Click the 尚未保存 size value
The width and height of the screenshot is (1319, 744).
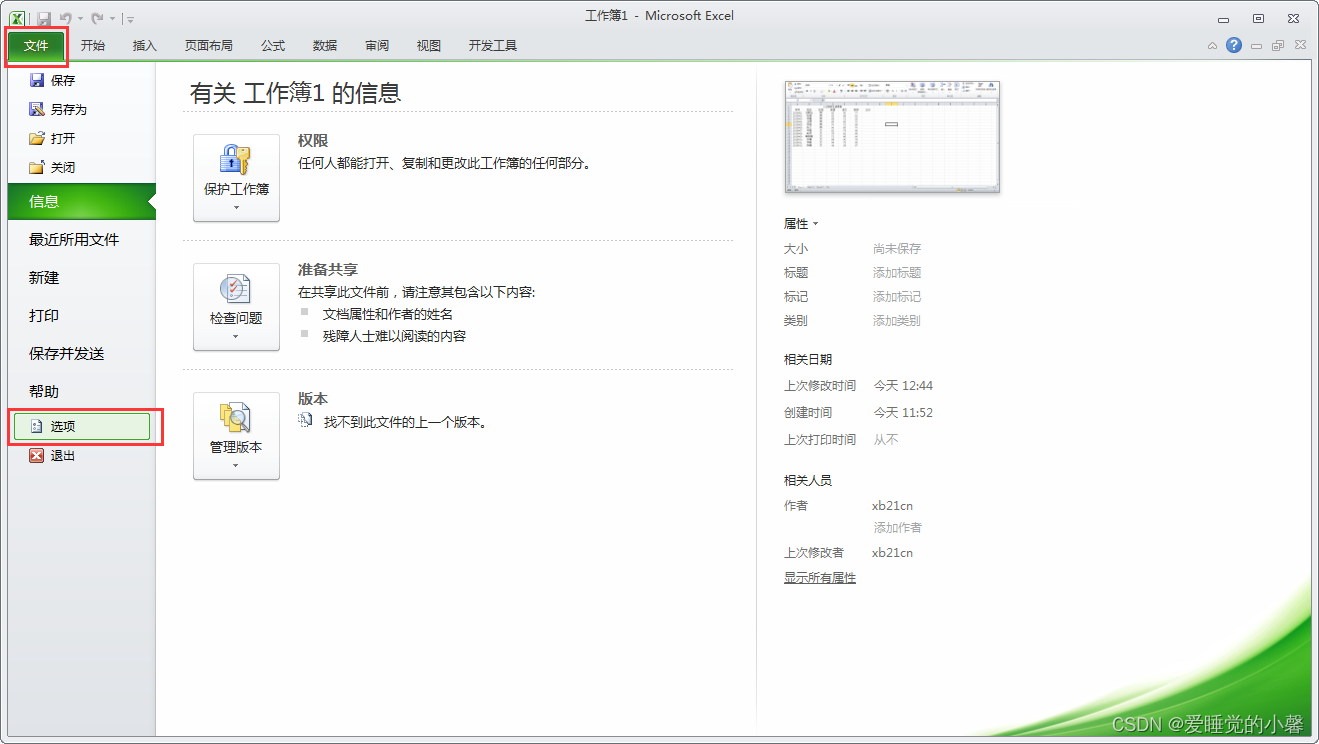(897, 248)
